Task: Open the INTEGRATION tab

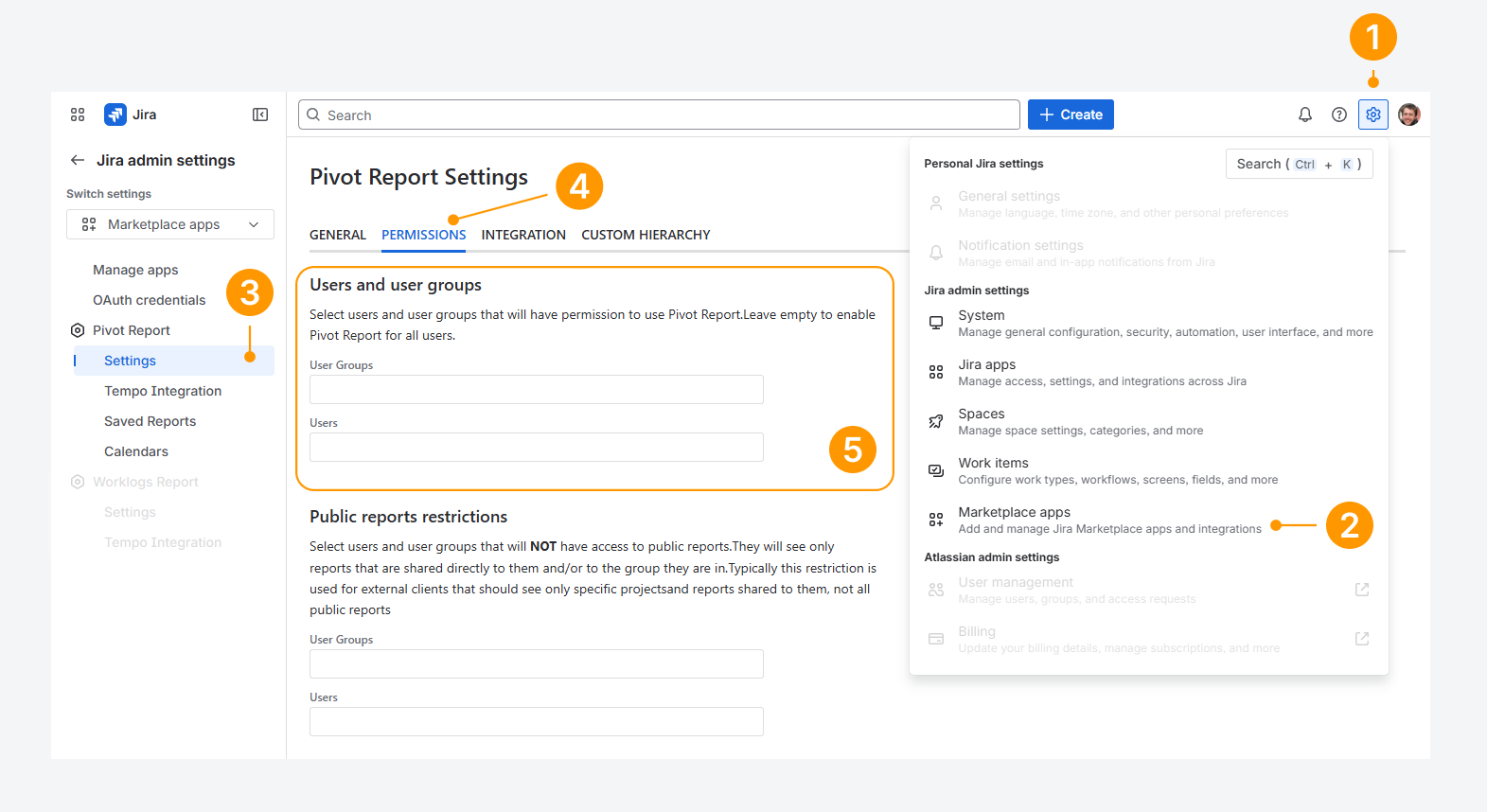Action: [523, 235]
